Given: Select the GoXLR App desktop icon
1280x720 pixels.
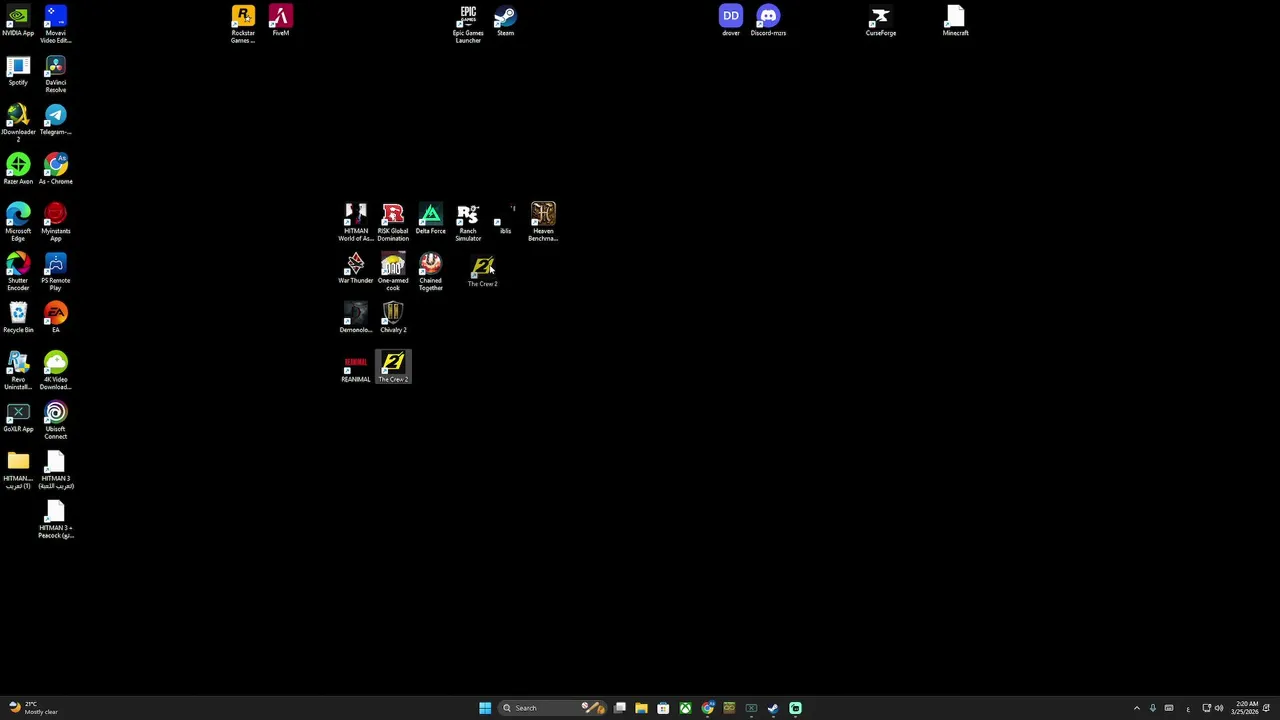Looking at the screenshot, I should [18, 417].
